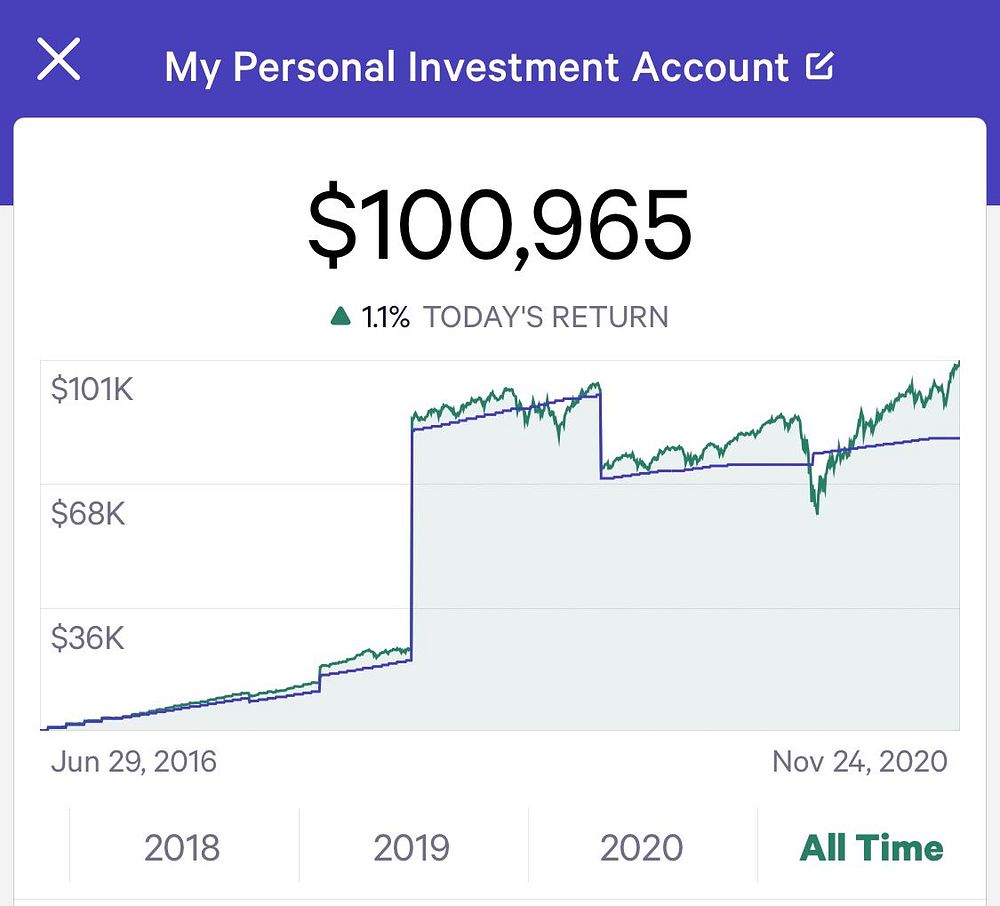Image resolution: width=1000 pixels, height=906 pixels.
Task: Choose the All Time tab
Action: pos(872,848)
